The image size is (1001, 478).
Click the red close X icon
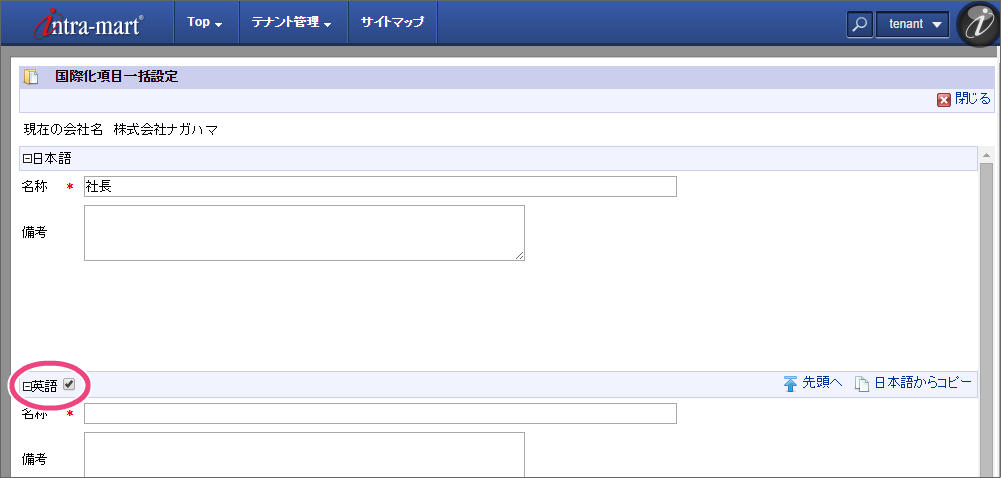point(943,99)
